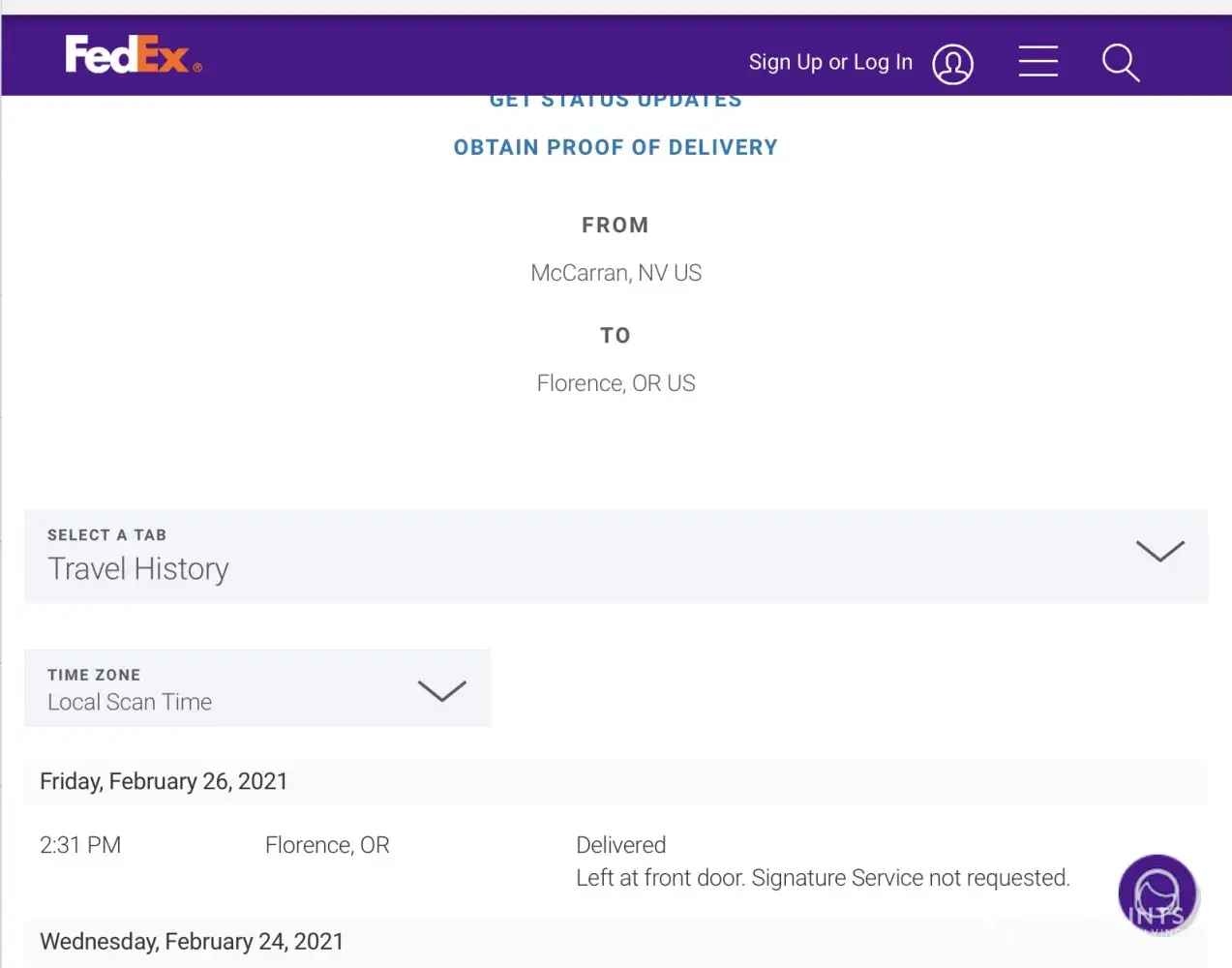Click the Get Status Updates link
Image resolution: width=1232 pixels, height=968 pixels.
616,102
